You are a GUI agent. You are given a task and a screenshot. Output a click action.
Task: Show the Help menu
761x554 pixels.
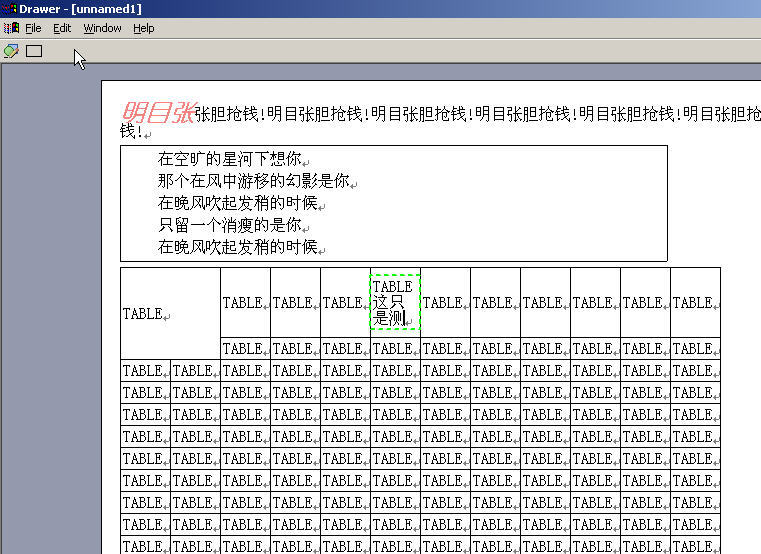coord(144,28)
